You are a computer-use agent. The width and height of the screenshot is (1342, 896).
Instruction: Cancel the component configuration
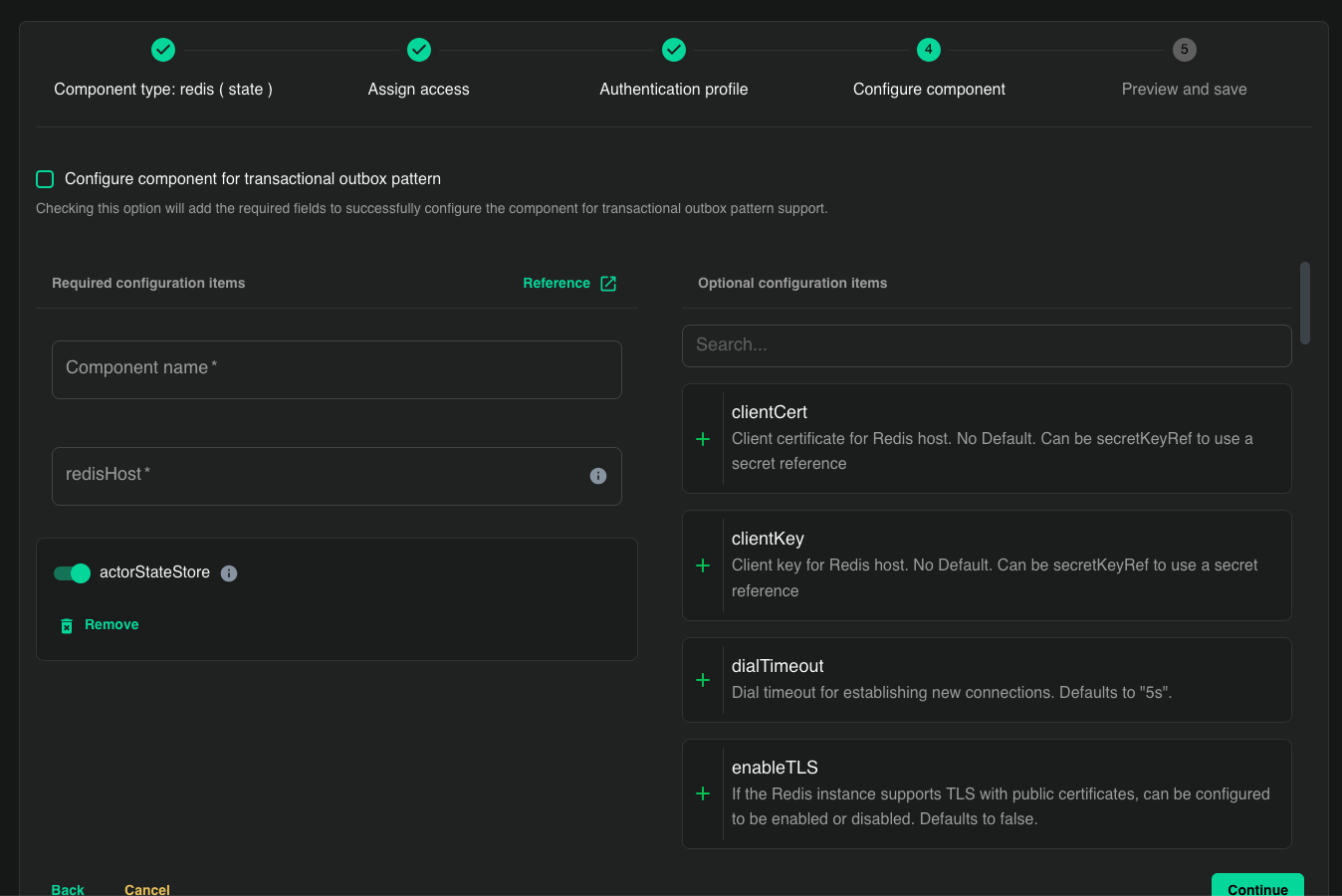click(x=147, y=889)
